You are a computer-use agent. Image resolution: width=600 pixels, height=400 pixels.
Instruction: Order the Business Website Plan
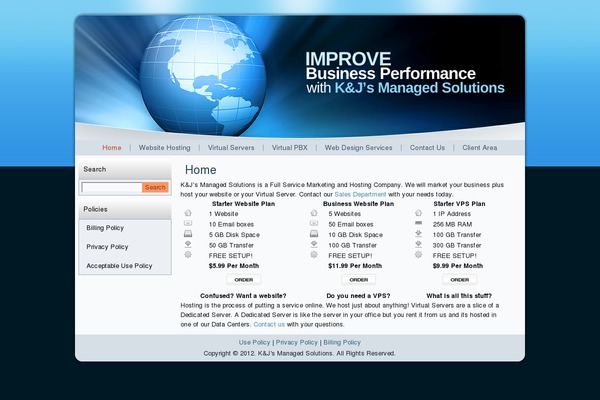click(359, 280)
